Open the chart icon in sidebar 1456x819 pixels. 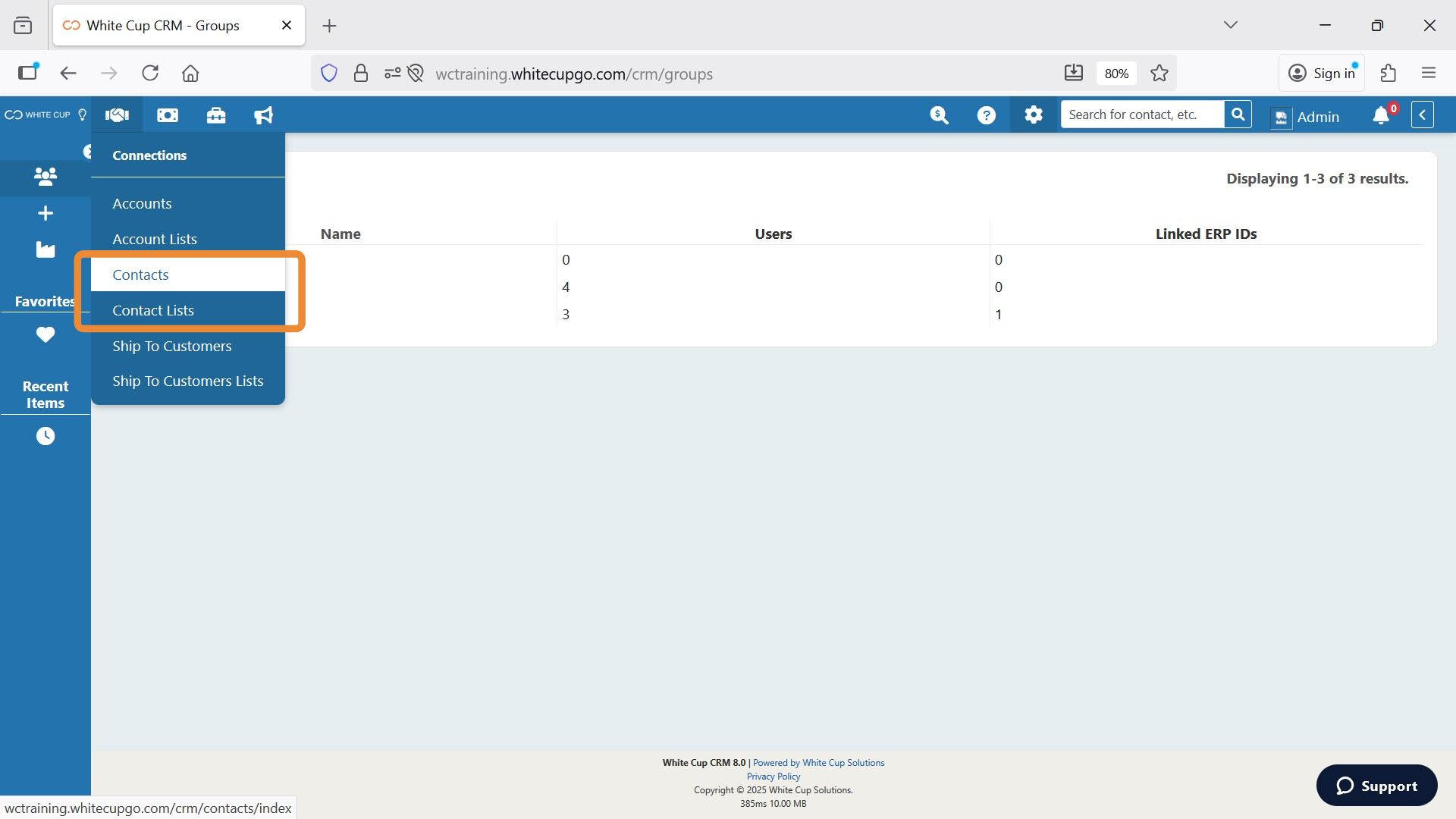(45, 249)
